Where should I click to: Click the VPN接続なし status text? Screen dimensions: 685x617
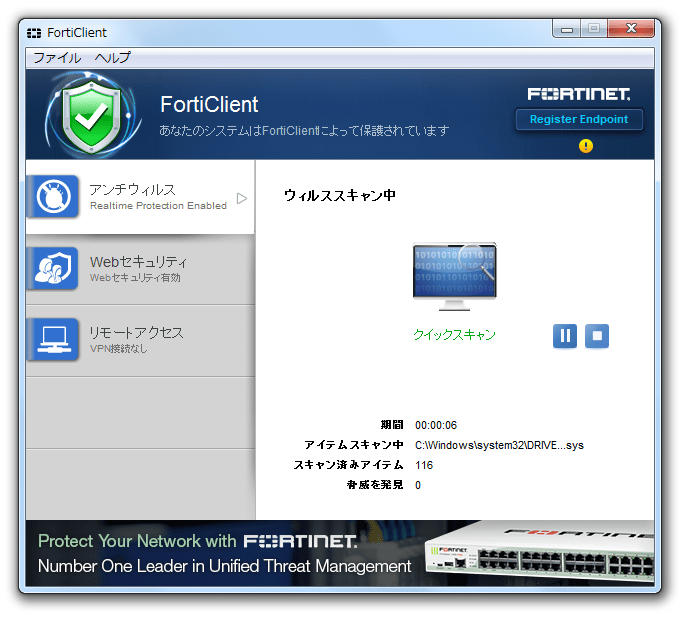118,349
